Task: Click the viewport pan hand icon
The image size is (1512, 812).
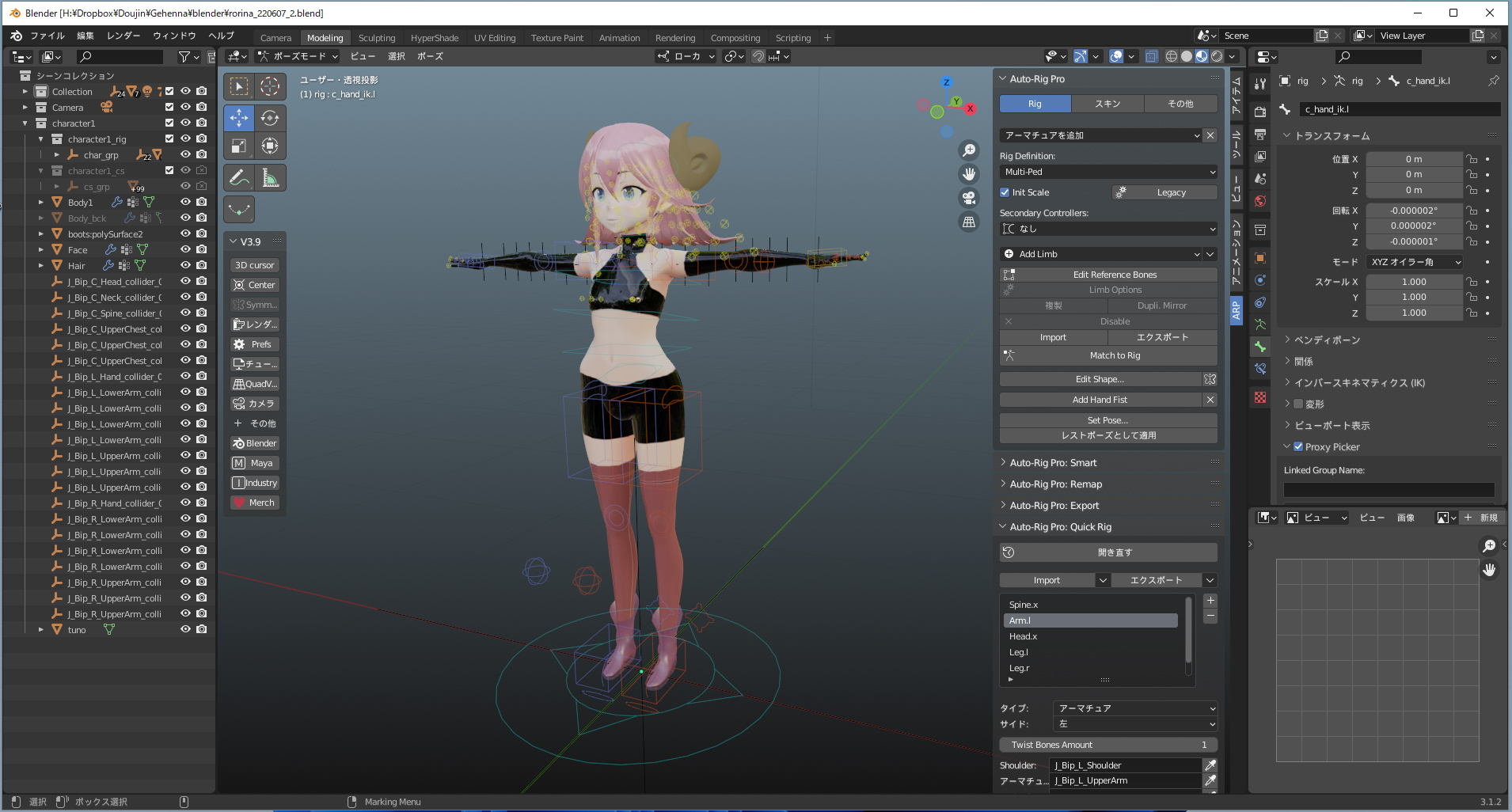Action: click(x=969, y=174)
